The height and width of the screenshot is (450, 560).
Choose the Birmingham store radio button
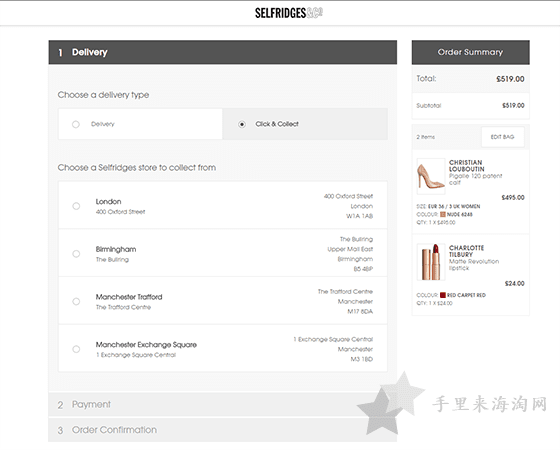[x=76, y=254]
